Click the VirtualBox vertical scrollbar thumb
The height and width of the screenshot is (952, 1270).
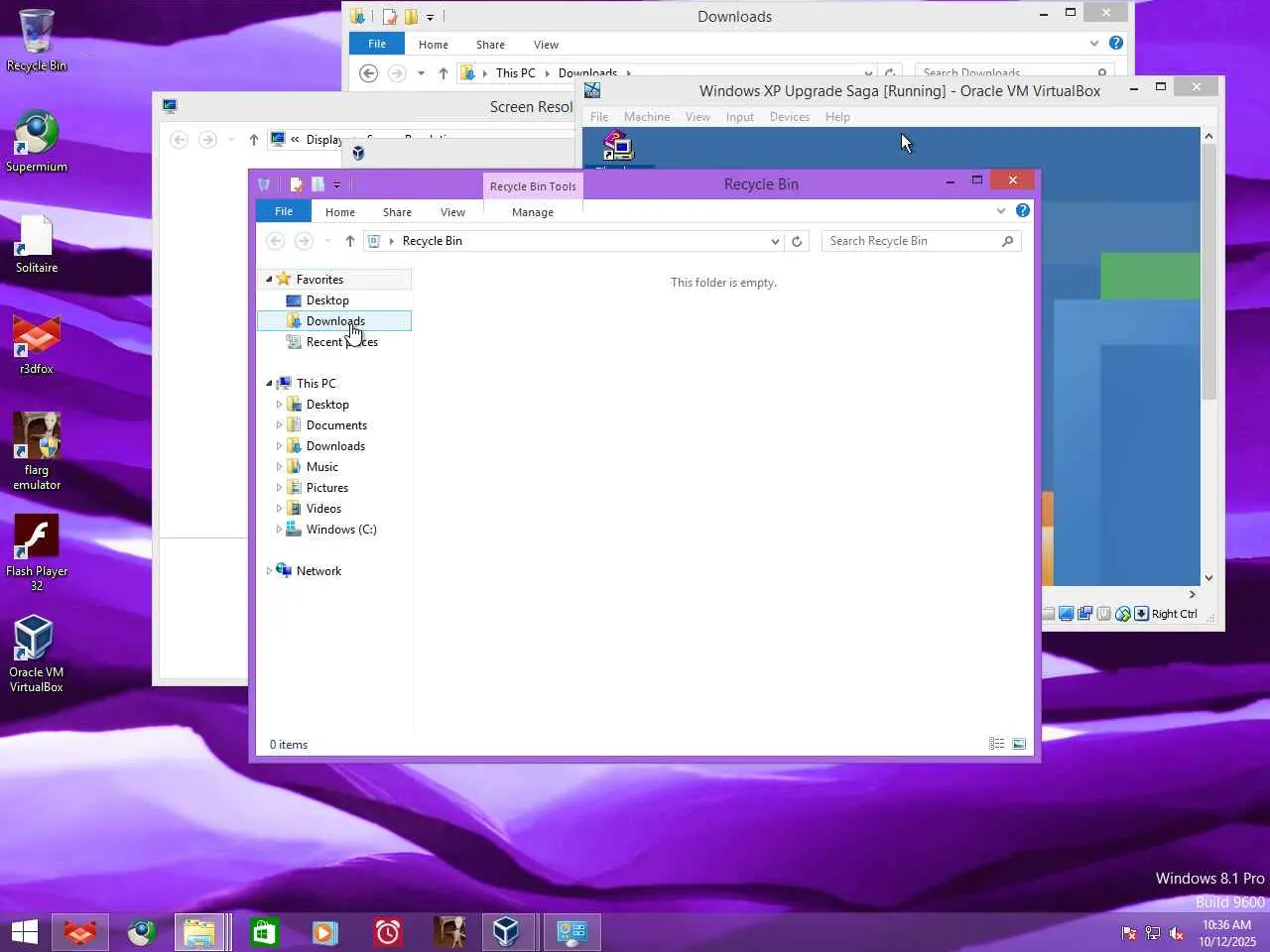pyautogui.click(x=1208, y=273)
